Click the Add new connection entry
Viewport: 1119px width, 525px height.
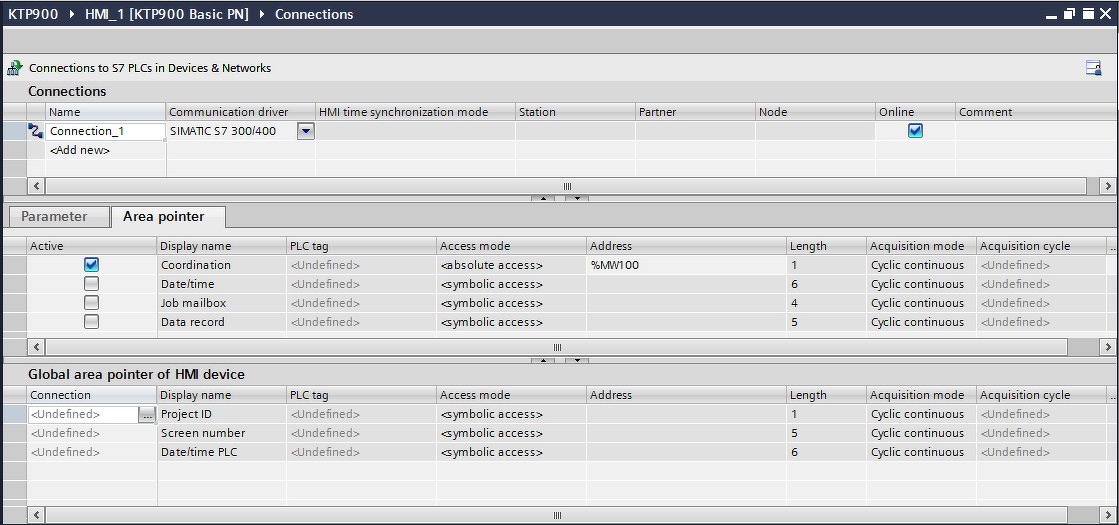coord(80,150)
